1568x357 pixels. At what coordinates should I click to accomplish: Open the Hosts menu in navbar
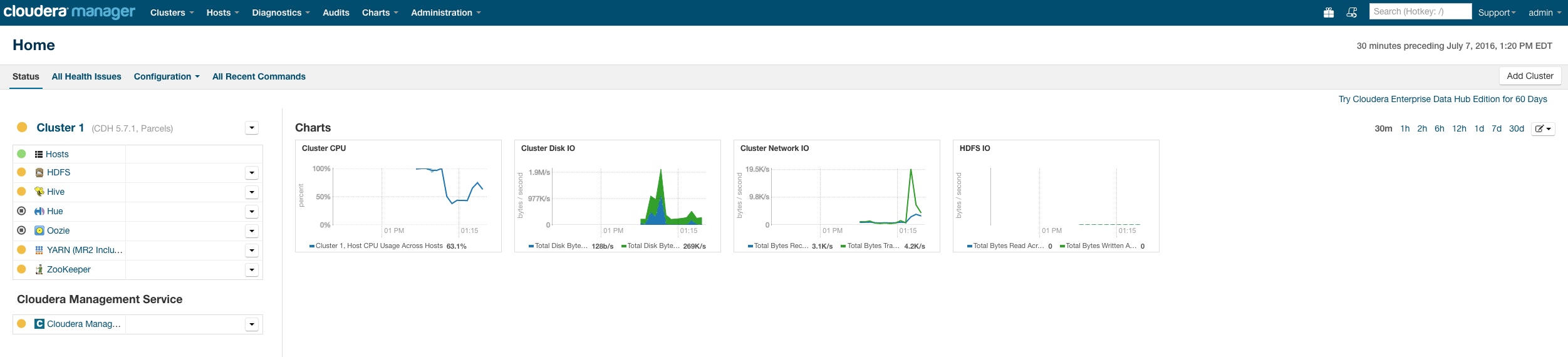[223, 13]
